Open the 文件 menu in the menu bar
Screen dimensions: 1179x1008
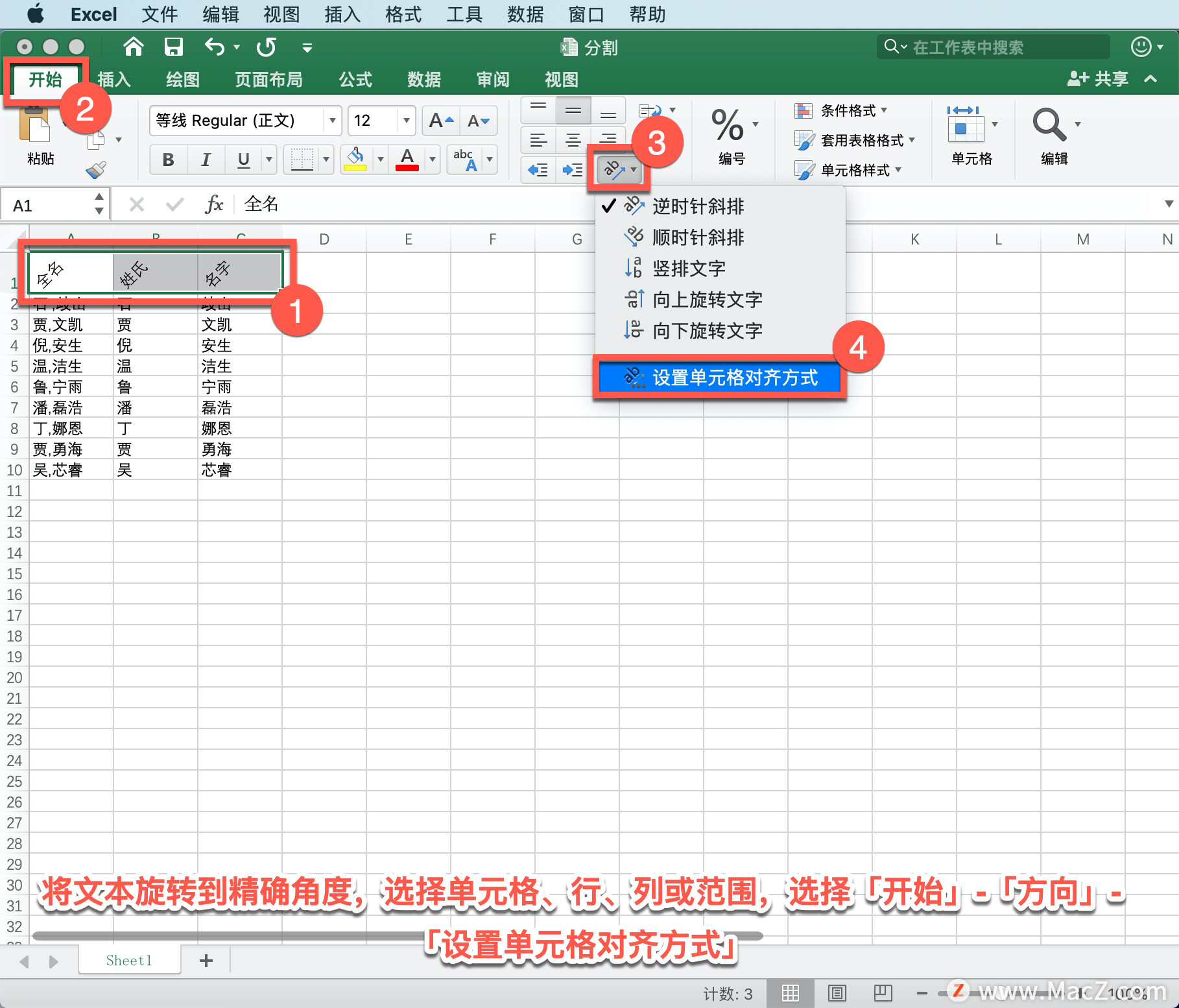160,14
